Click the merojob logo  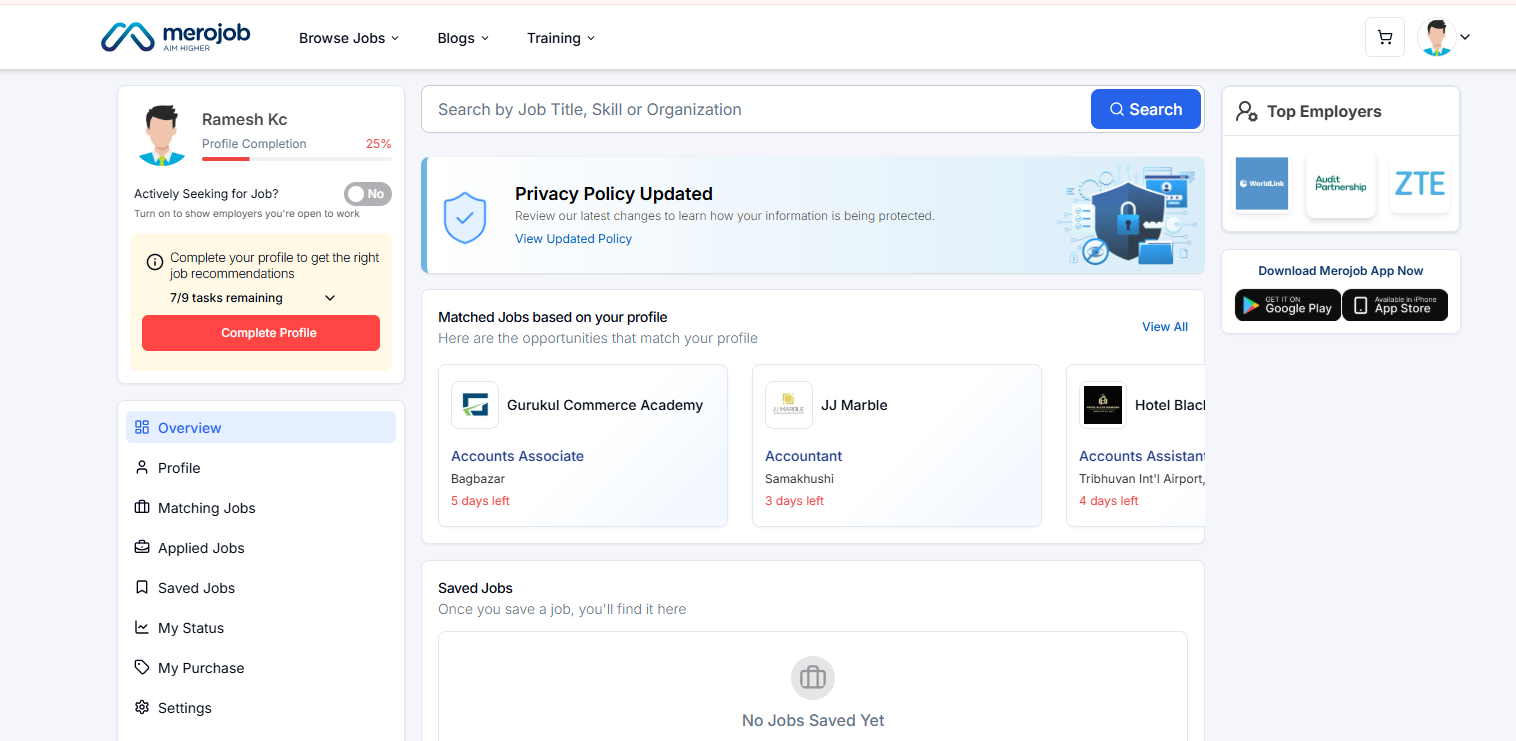[176, 37]
